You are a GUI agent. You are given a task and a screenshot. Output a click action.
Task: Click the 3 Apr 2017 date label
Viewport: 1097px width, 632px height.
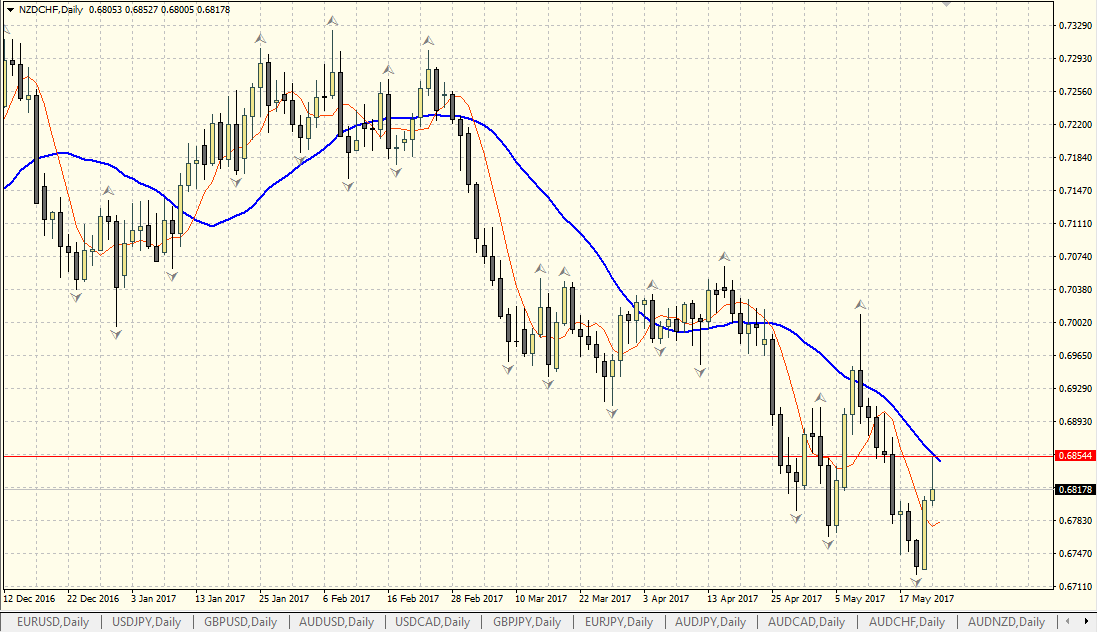[x=666, y=599]
